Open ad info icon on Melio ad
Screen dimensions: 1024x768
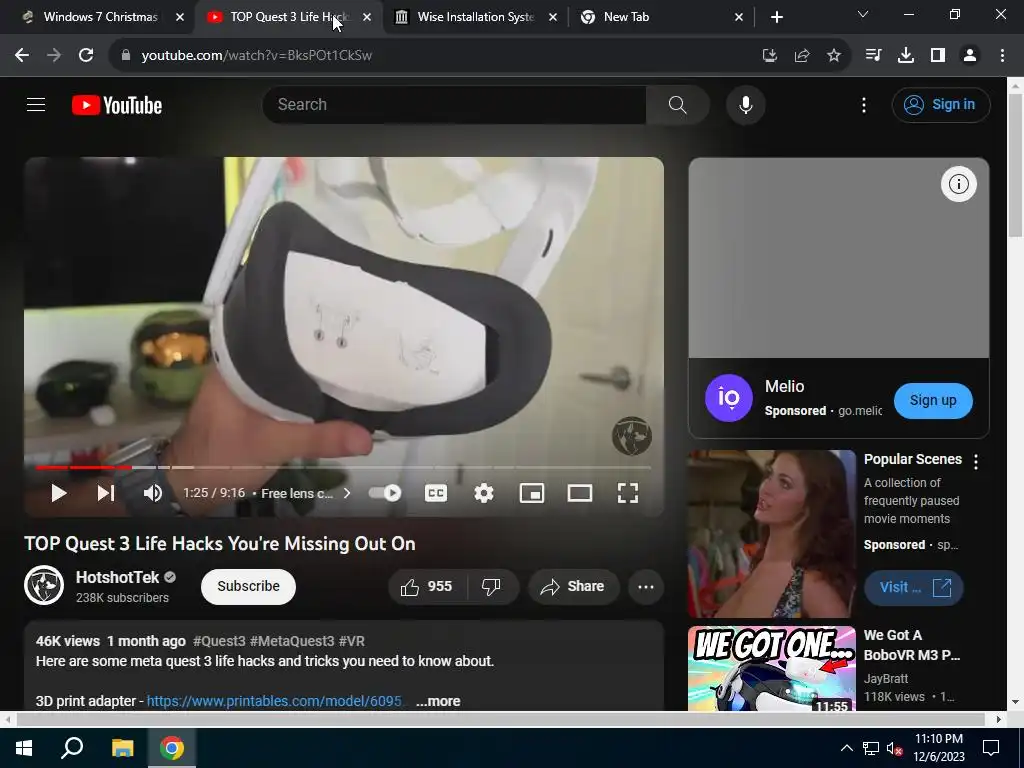[x=959, y=184]
